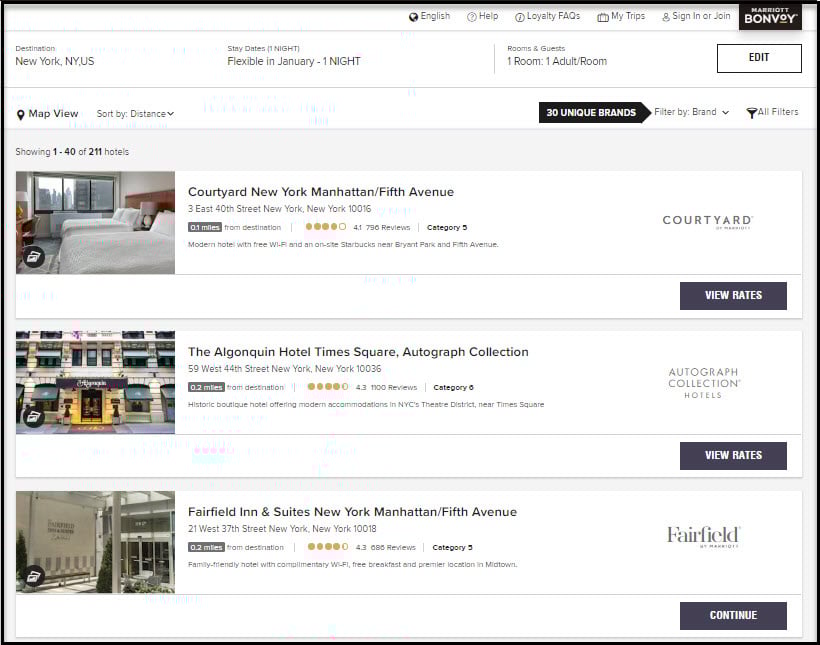Viewport: 820px width, 645px height.
Task: Click the Courtyard hotel rating circles
Action: pyautogui.click(x=325, y=227)
